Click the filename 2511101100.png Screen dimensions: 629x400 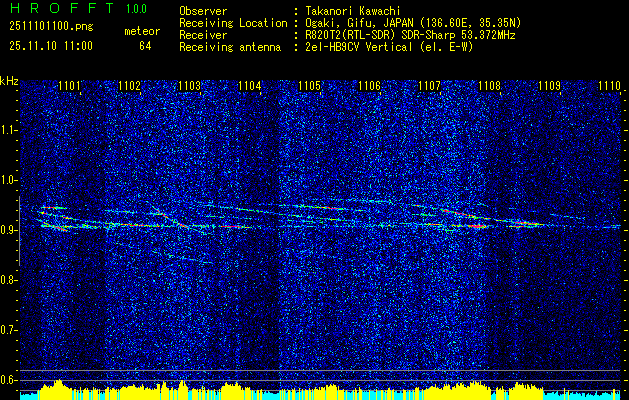pyautogui.click(x=51, y=27)
